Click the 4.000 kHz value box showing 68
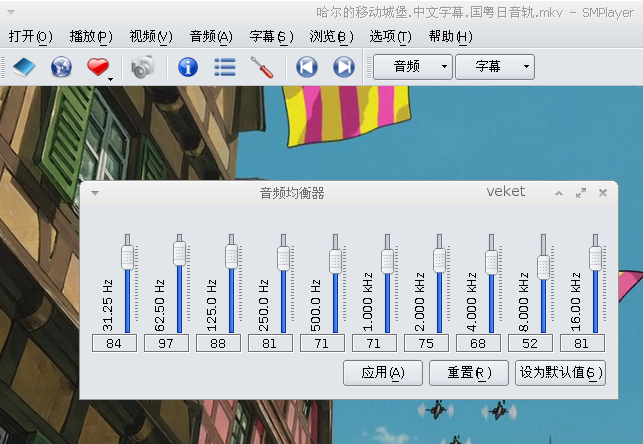The height and width of the screenshot is (444, 643). click(478, 343)
